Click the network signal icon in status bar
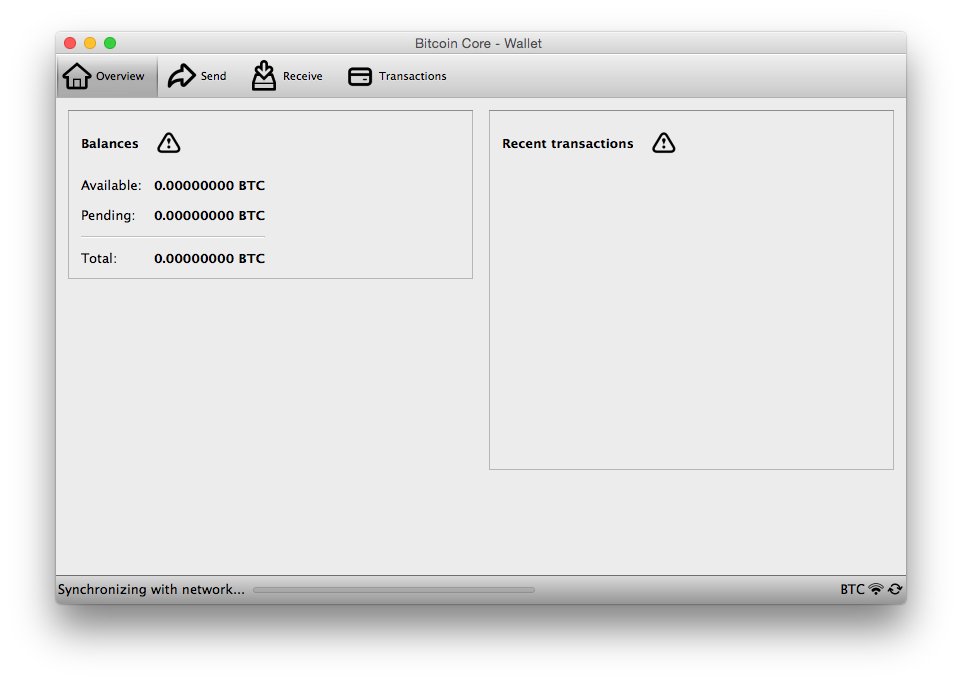962x684 pixels. pyautogui.click(x=876, y=589)
